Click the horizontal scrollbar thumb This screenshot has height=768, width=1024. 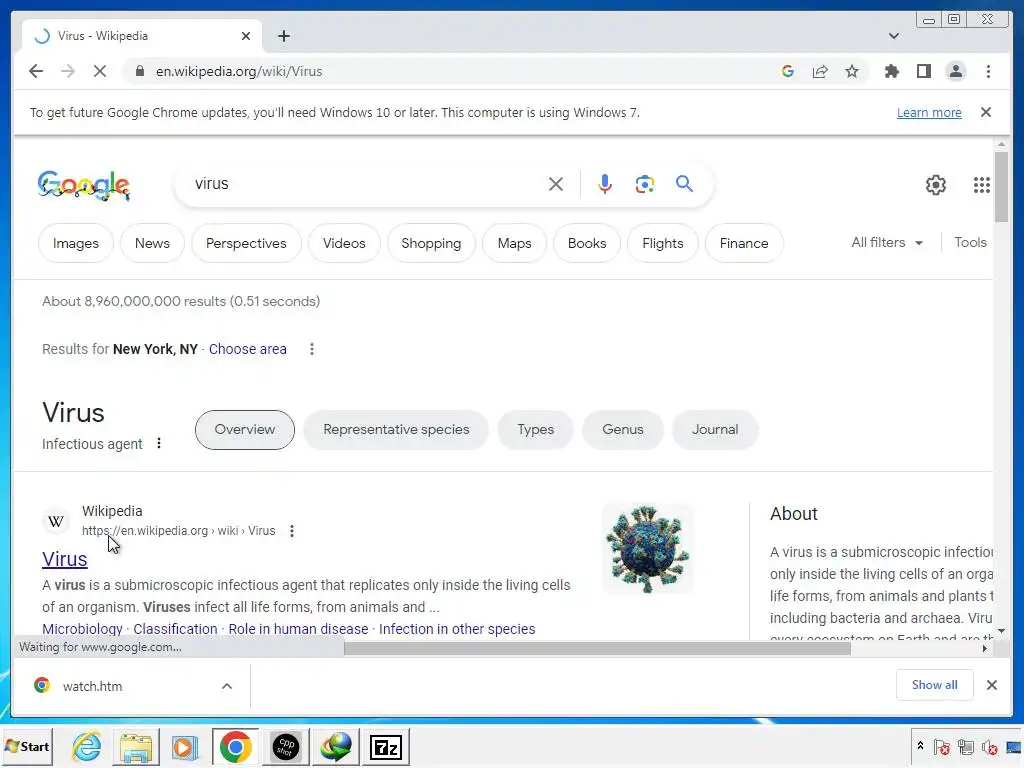598,648
